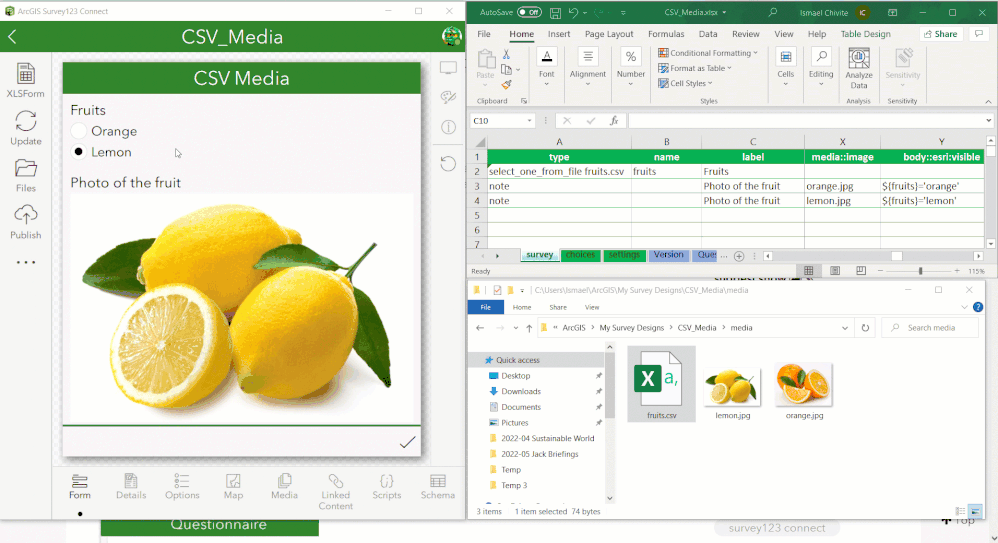Switch preview to desktop monitor view
Screen dimensions: 998x543
[x=448, y=68]
